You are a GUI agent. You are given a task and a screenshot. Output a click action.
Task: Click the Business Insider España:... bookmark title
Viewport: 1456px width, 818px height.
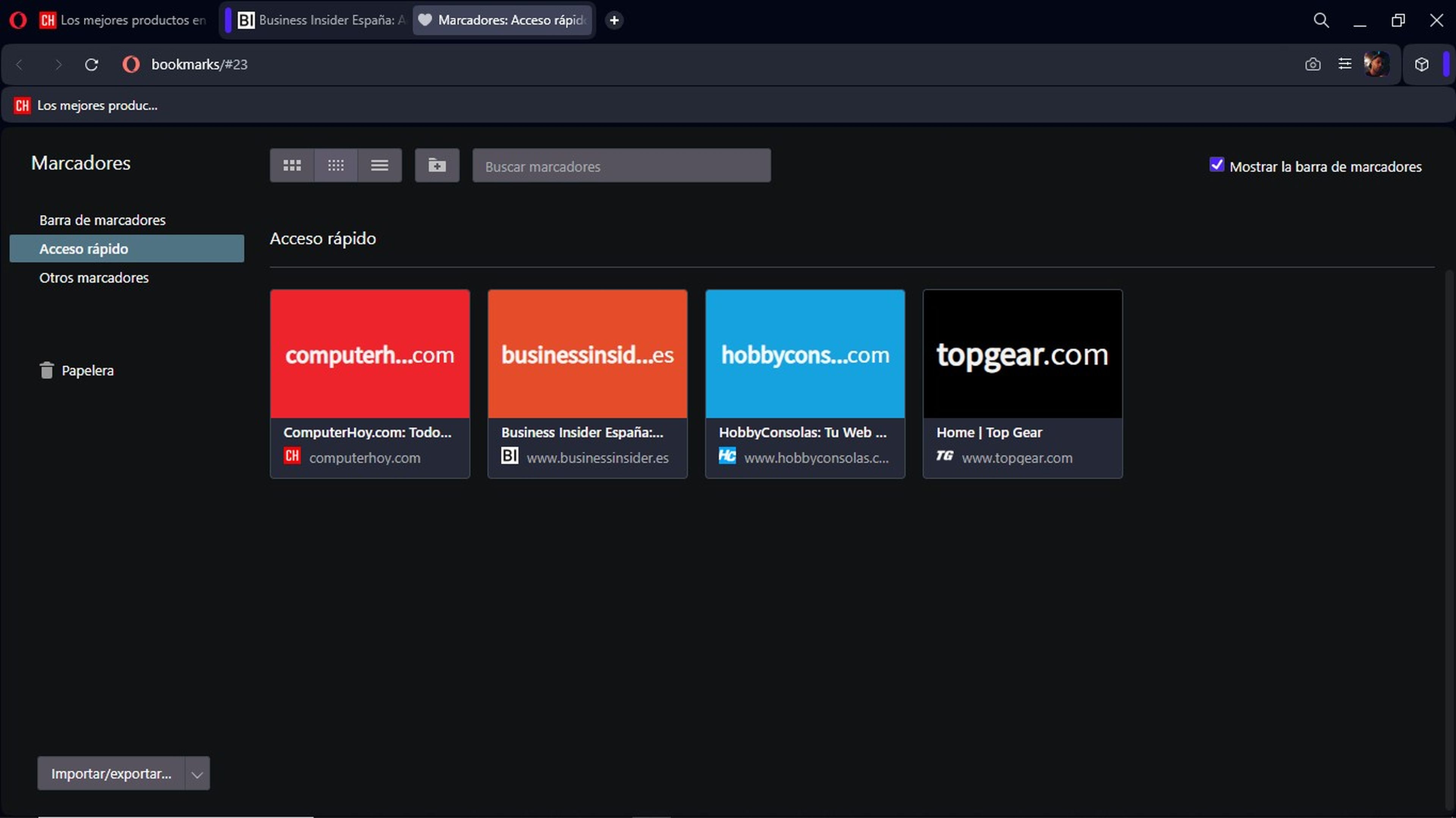pyautogui.click(x=582, y=433)
